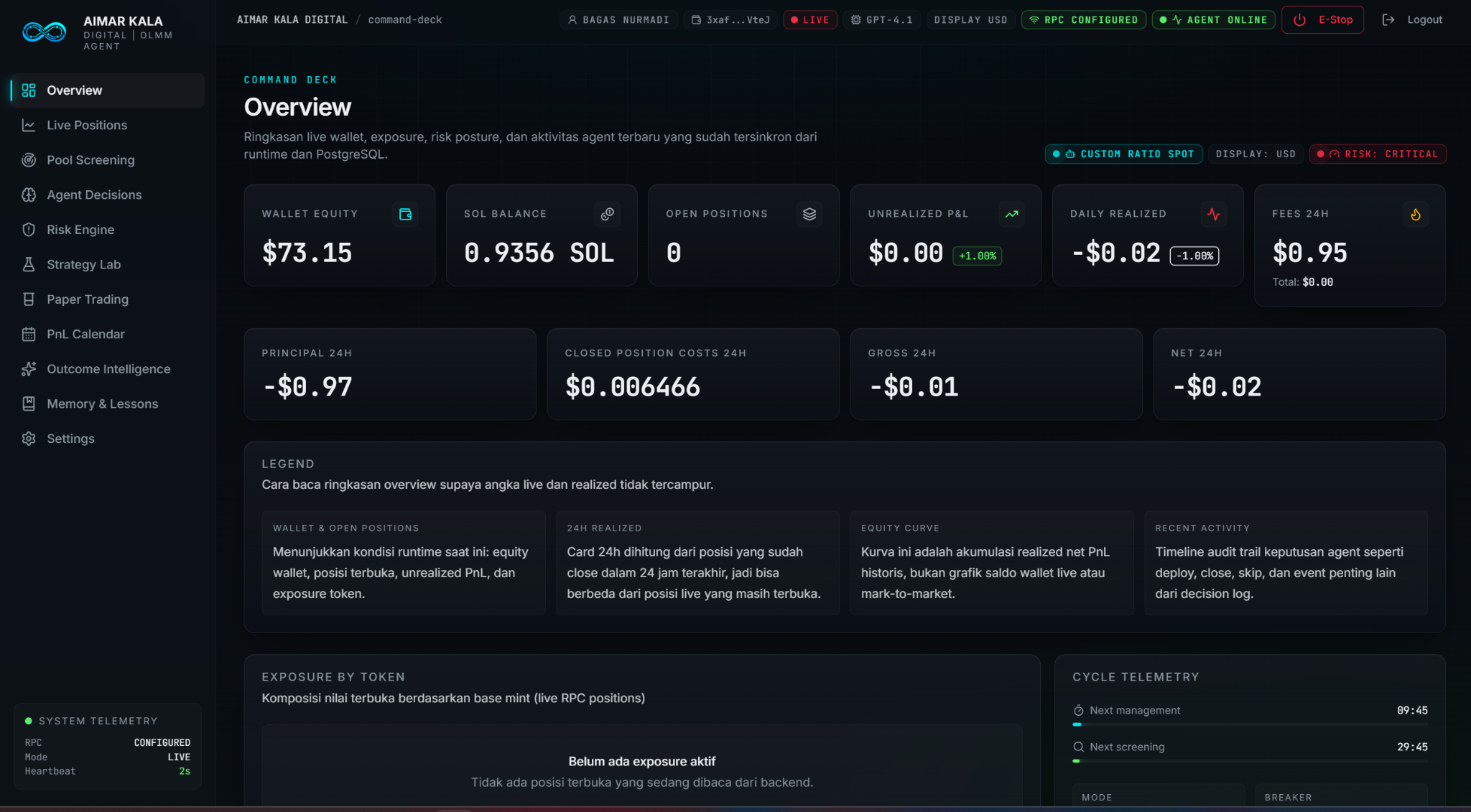Click the trend icon on Unrealized P&L card
This screenshot has width=1471, height=812.
click(x=1011, y=214)
